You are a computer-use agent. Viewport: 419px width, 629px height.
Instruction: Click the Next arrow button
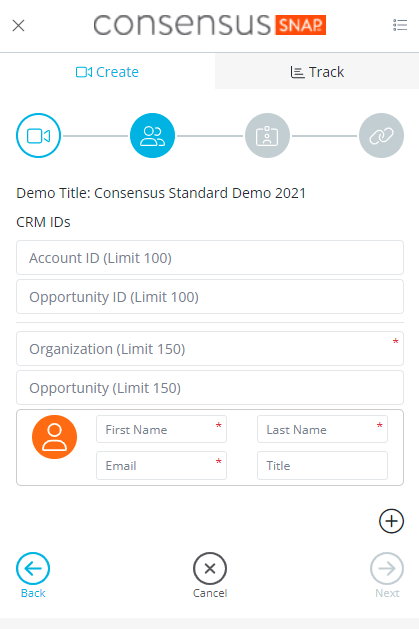pyautogui.click(x=387, y=575)
